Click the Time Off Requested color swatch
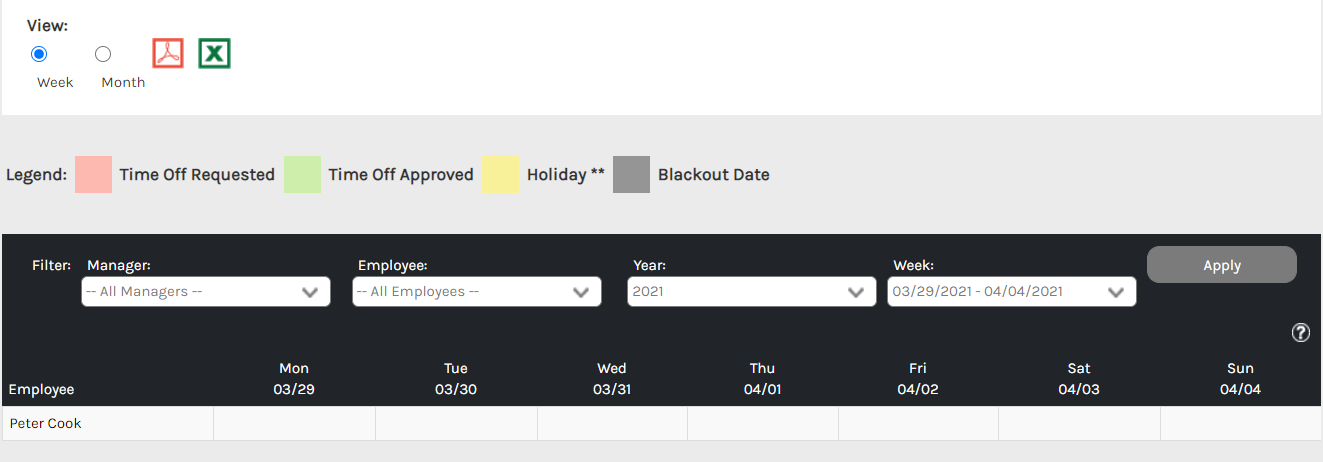 [93, 174]
